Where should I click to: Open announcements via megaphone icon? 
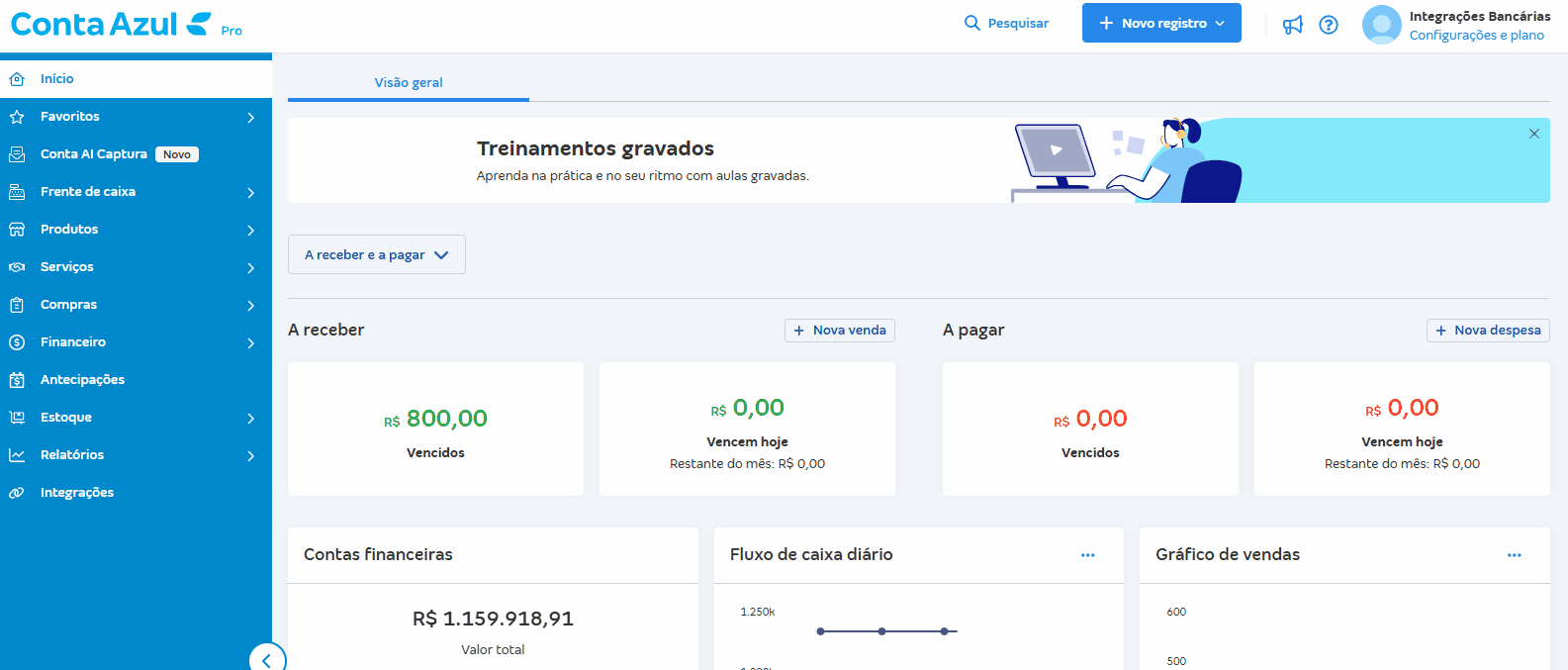1293,25
